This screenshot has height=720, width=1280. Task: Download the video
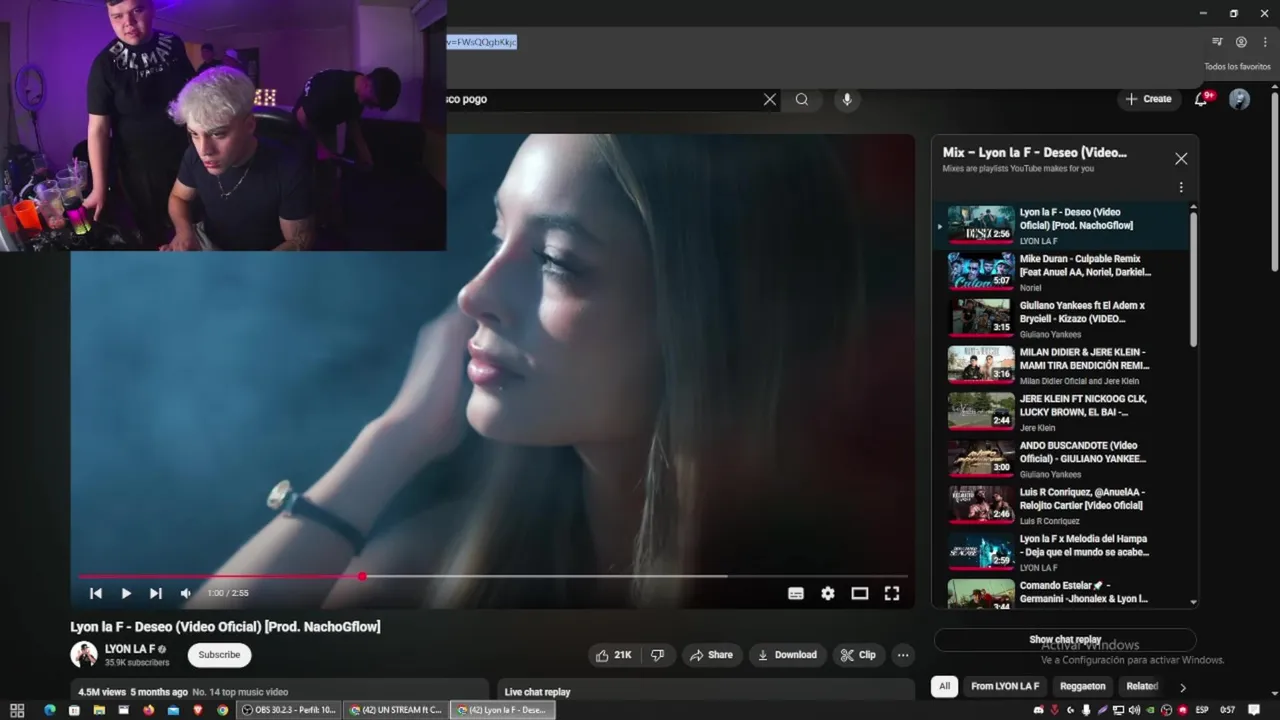(x=788, y=655)
